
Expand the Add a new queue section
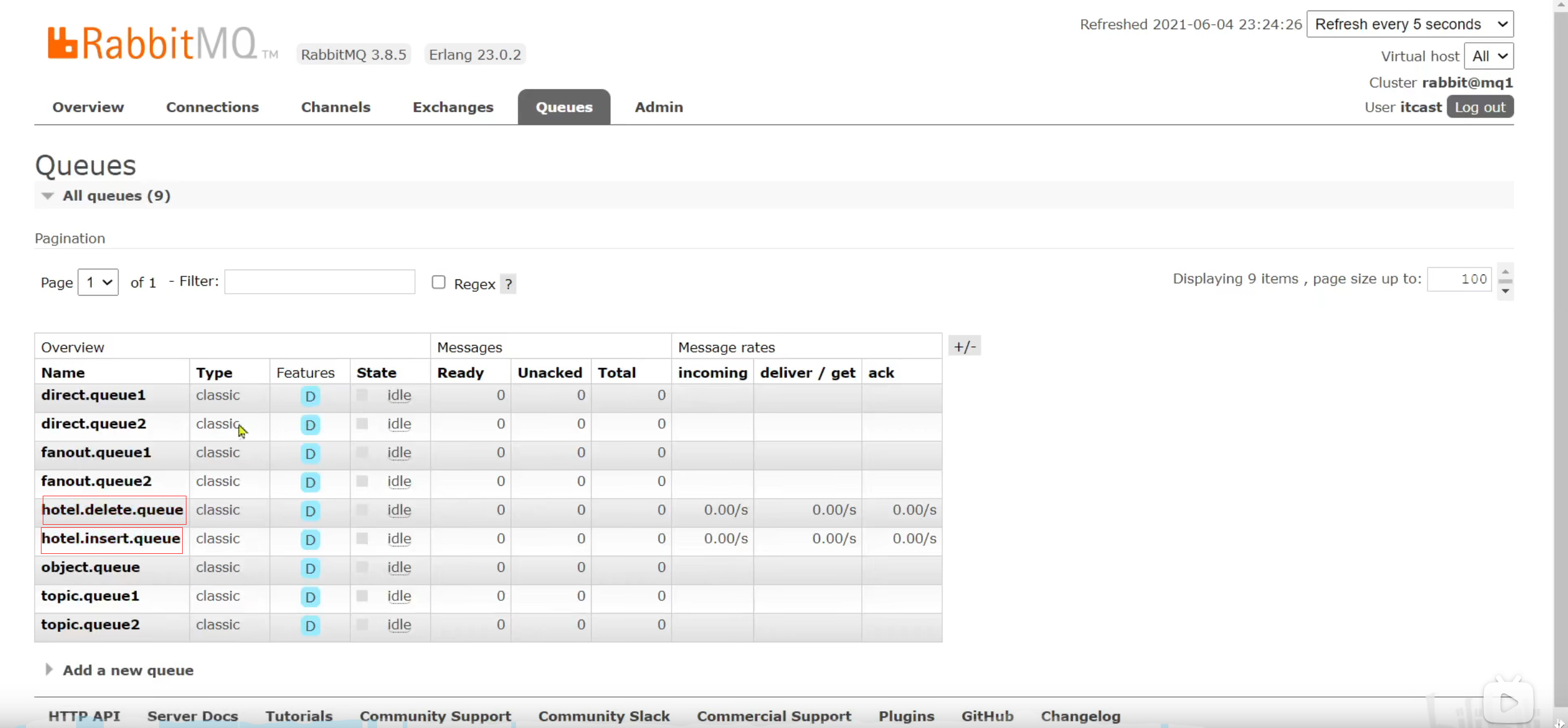[x=128, y=670]
